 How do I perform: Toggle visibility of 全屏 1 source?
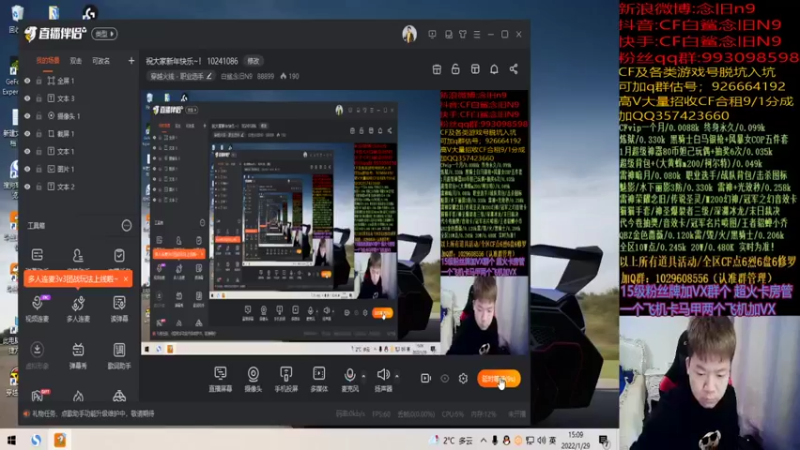[27, 81]
